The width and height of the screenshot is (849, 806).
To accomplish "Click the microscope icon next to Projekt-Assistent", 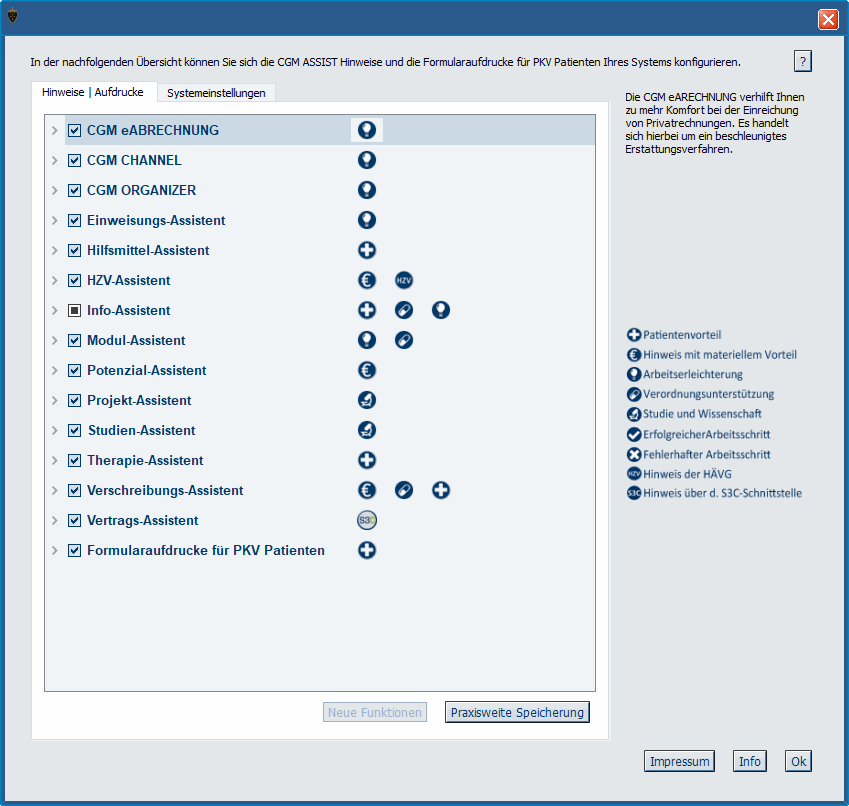I will (367, 400).
